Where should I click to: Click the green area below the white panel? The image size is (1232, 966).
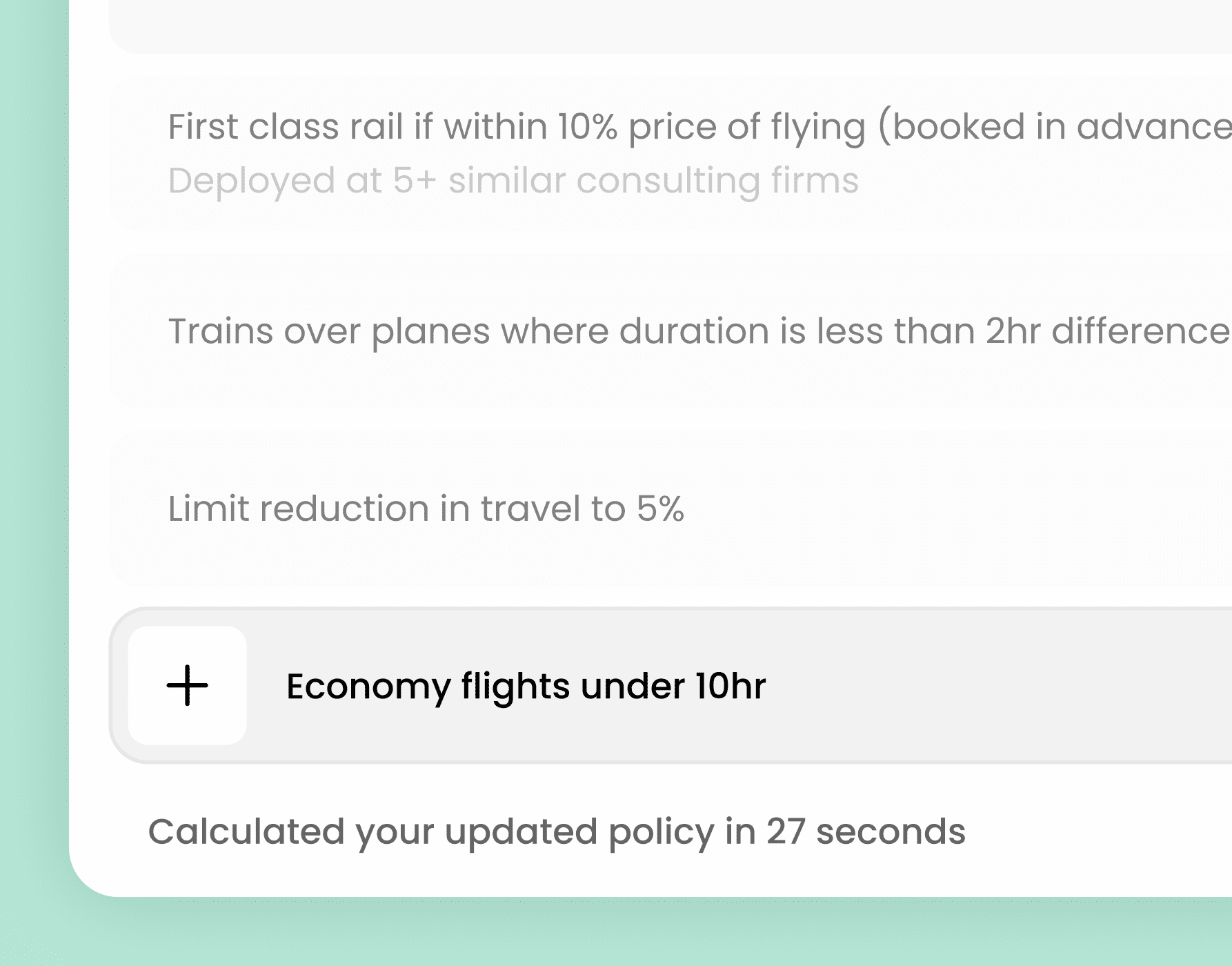coord(621,933)
